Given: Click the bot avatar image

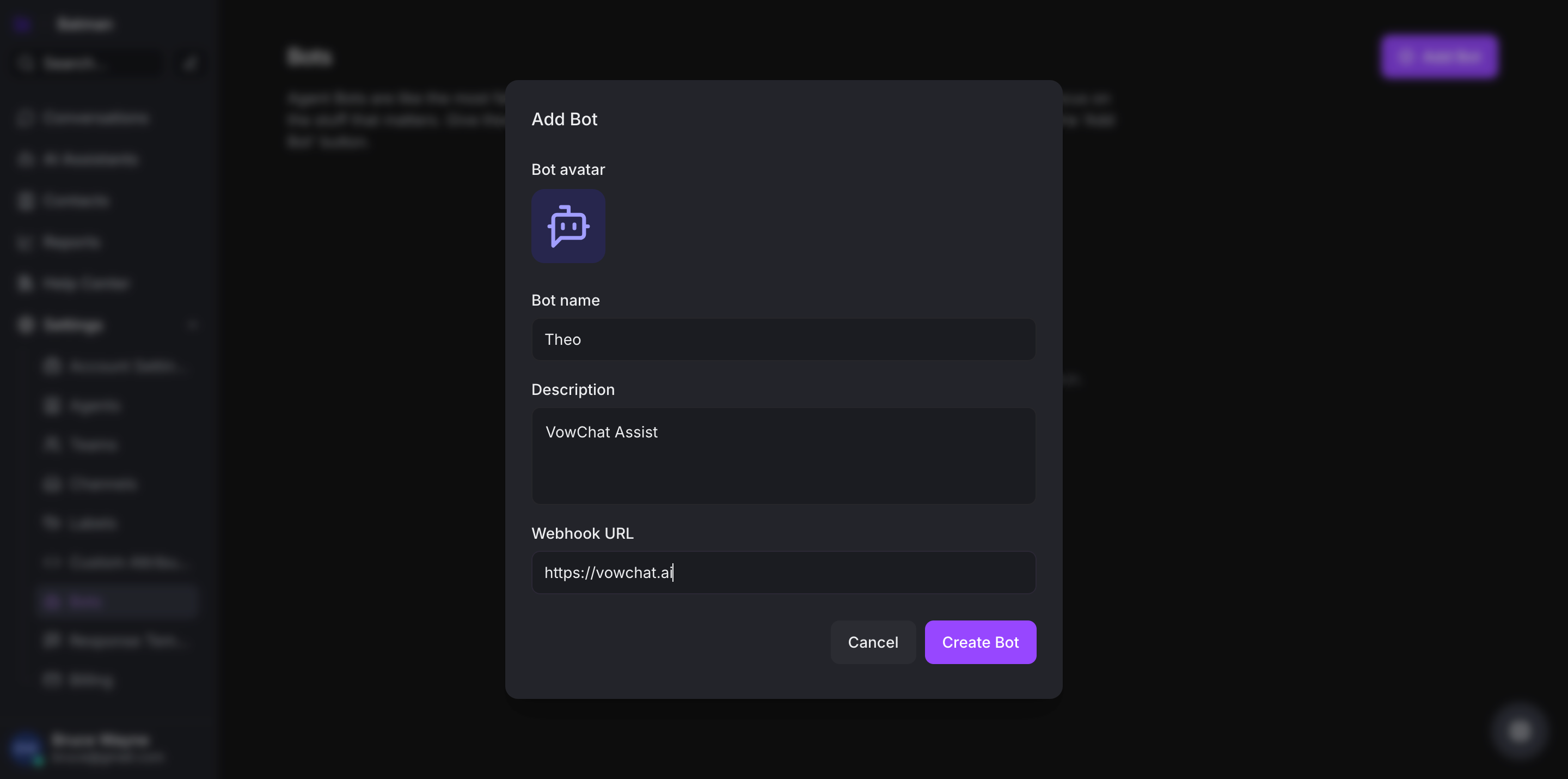Looking at the screenshot, I should click(x=568, y=226).
